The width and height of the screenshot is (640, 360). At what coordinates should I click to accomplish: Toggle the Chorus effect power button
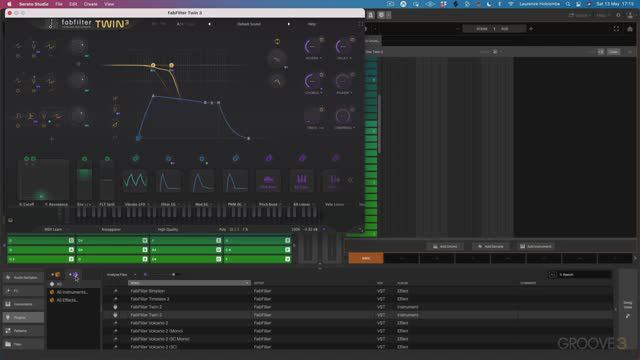pyautogui.click(x=322, y=75)
